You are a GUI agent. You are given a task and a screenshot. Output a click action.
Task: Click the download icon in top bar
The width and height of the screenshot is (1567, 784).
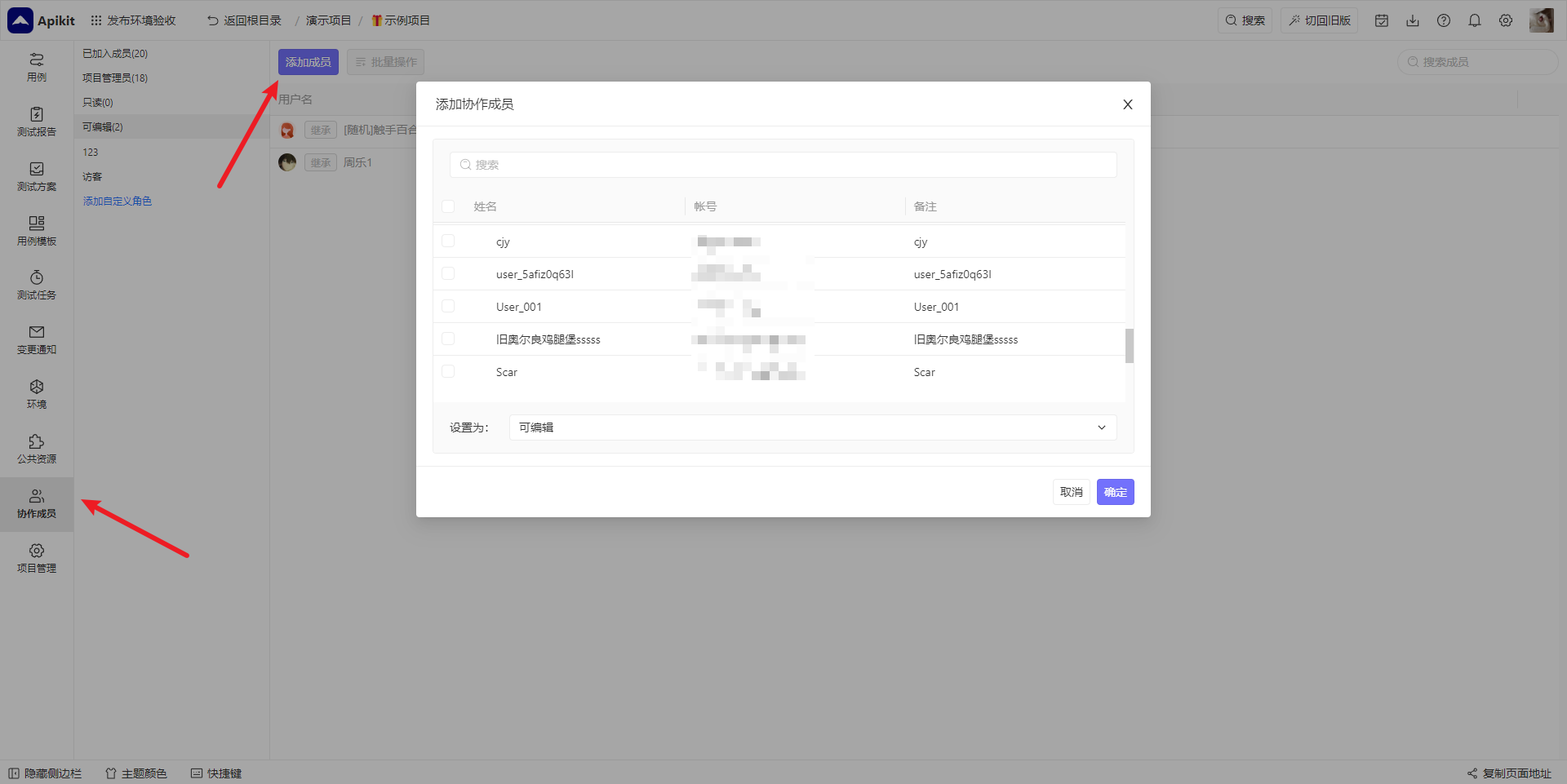pos(1413,20)
